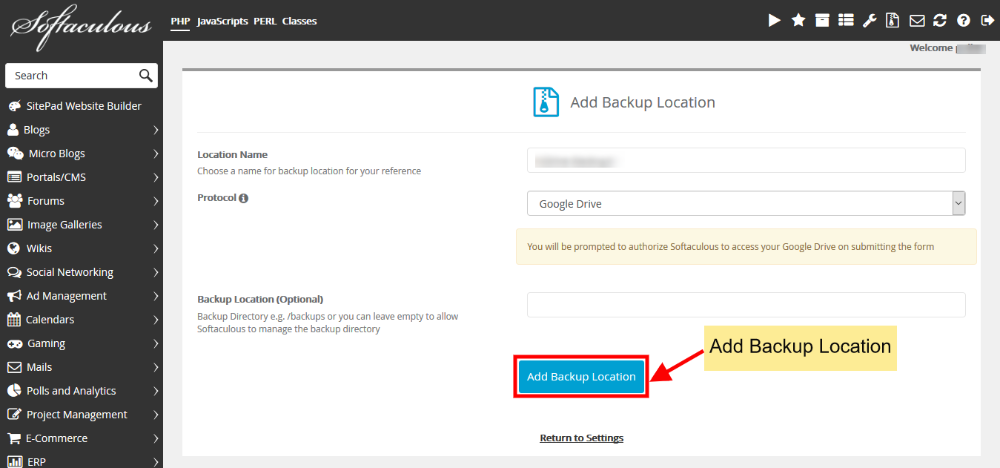The width and height of the screenshot is (1000, 468).
Task: Click the Blogs person icon
Action: coord(13,129)
